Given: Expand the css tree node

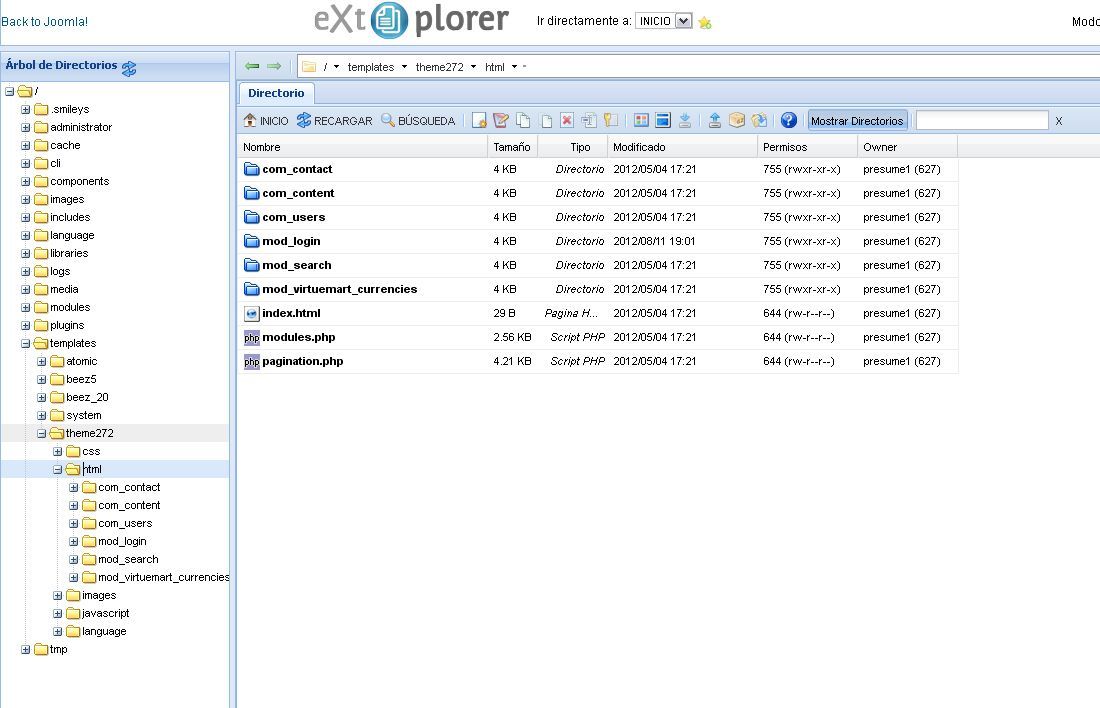Looking at the screenshot, I should [x=58, y=452].
